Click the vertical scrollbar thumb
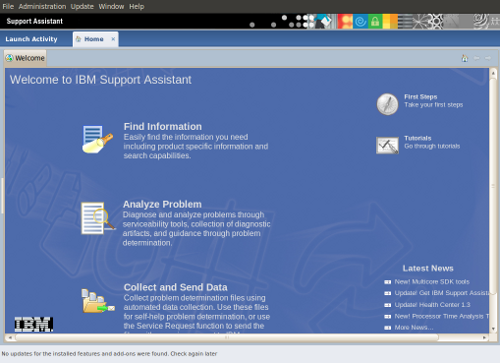Viewport: 500px width, 363px height. pos(493,186)
